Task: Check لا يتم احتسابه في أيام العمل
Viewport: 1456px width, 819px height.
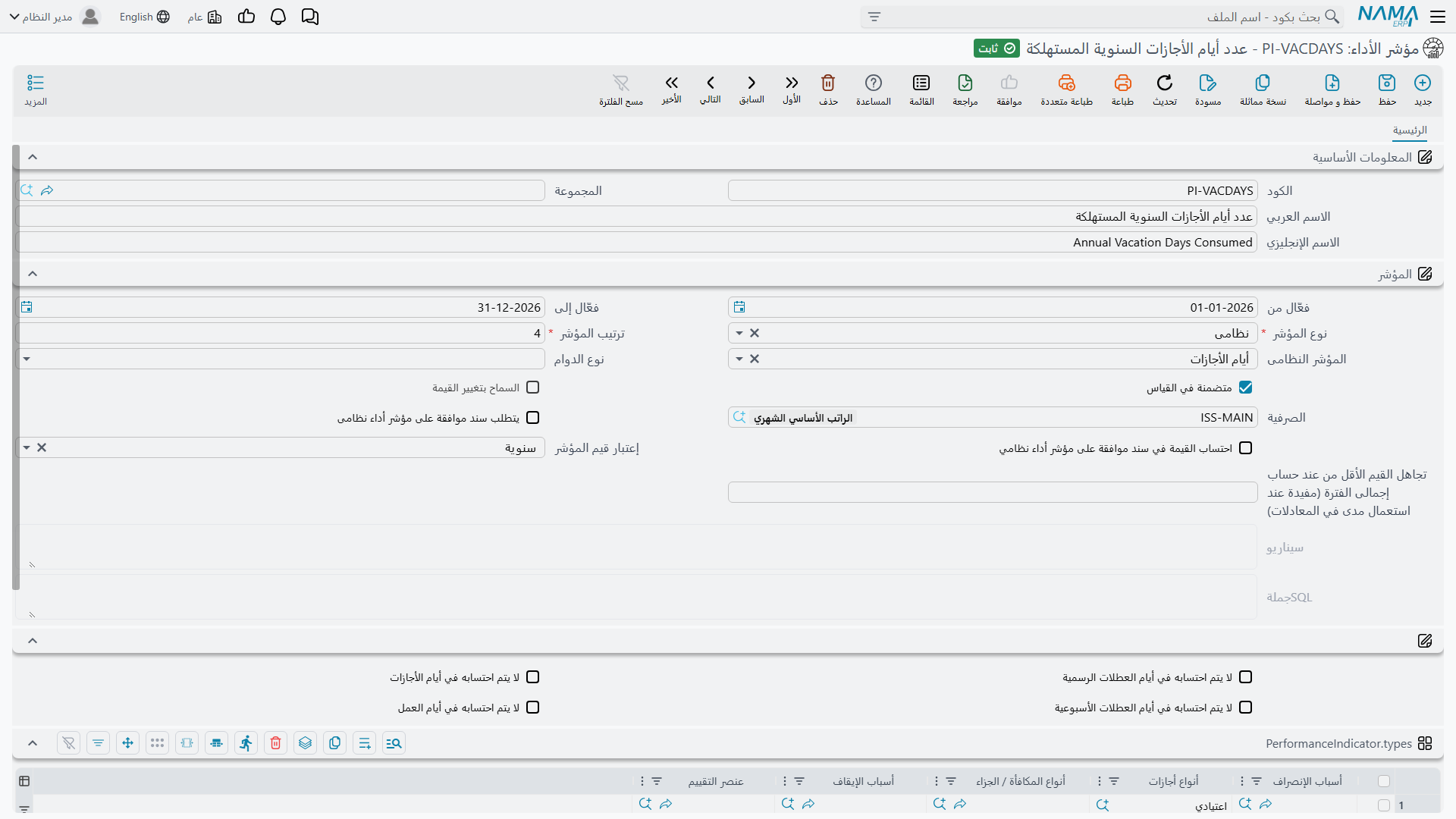Action: click(533, 708)
